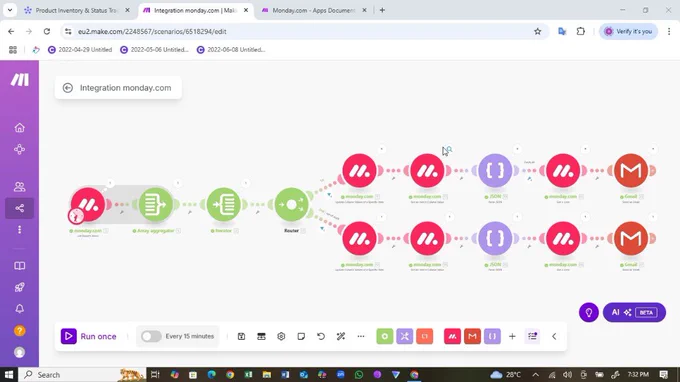The width and height of the screenshot is (680, 382).
Task: Reload the page in the browser
Action: 47,31
